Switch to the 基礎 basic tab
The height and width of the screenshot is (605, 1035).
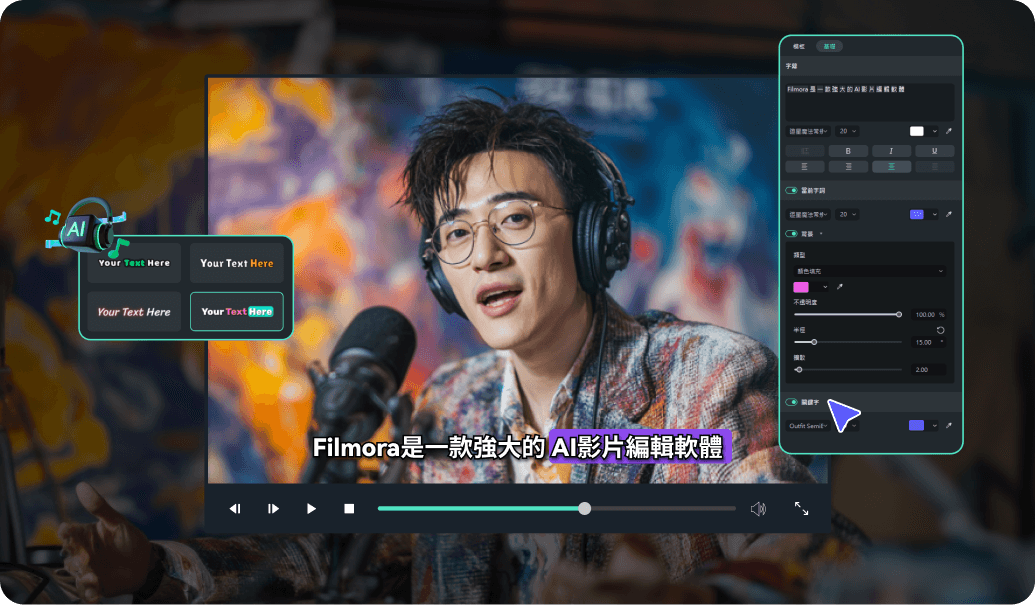tap(829, 46)
